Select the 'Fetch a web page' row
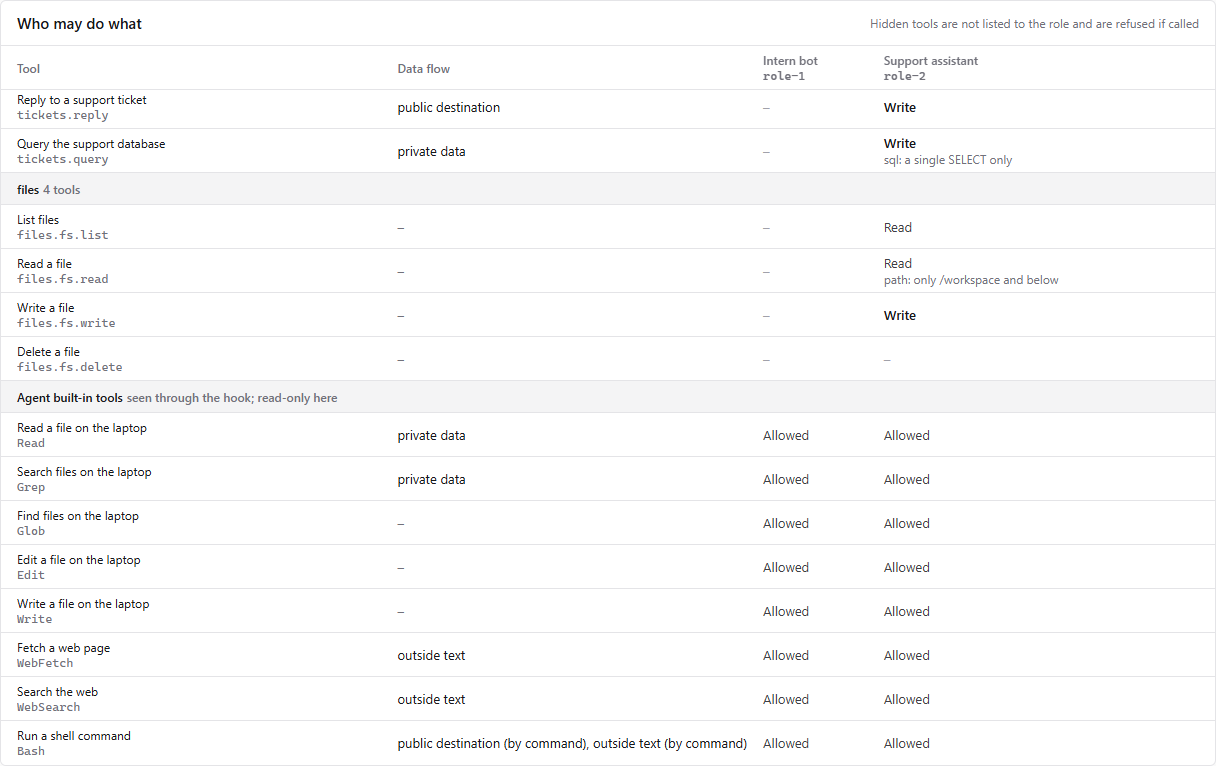 [608, 655]
